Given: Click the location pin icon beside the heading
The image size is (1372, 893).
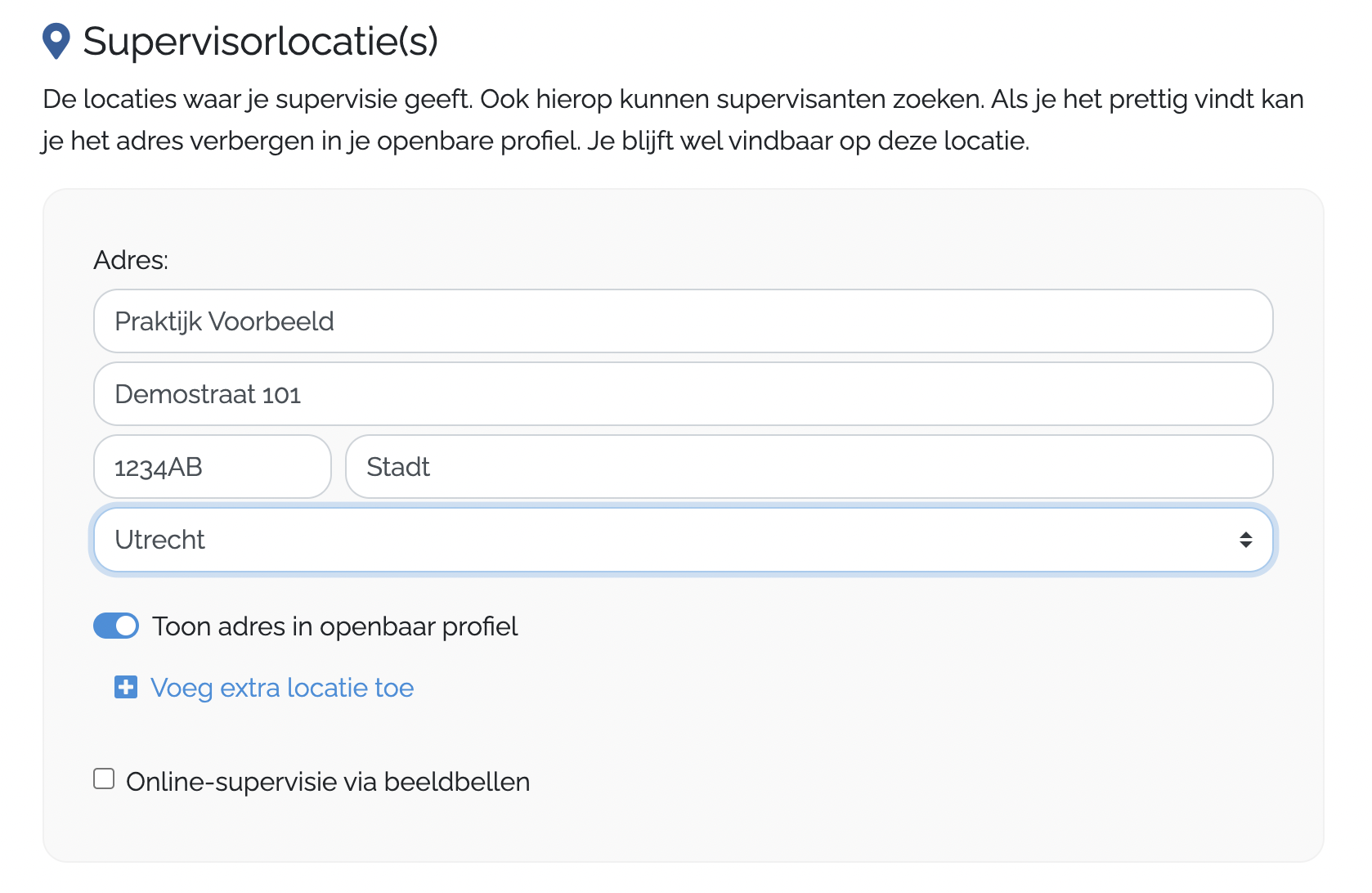Looking at the screenshot, I should (x=56, y=41).
